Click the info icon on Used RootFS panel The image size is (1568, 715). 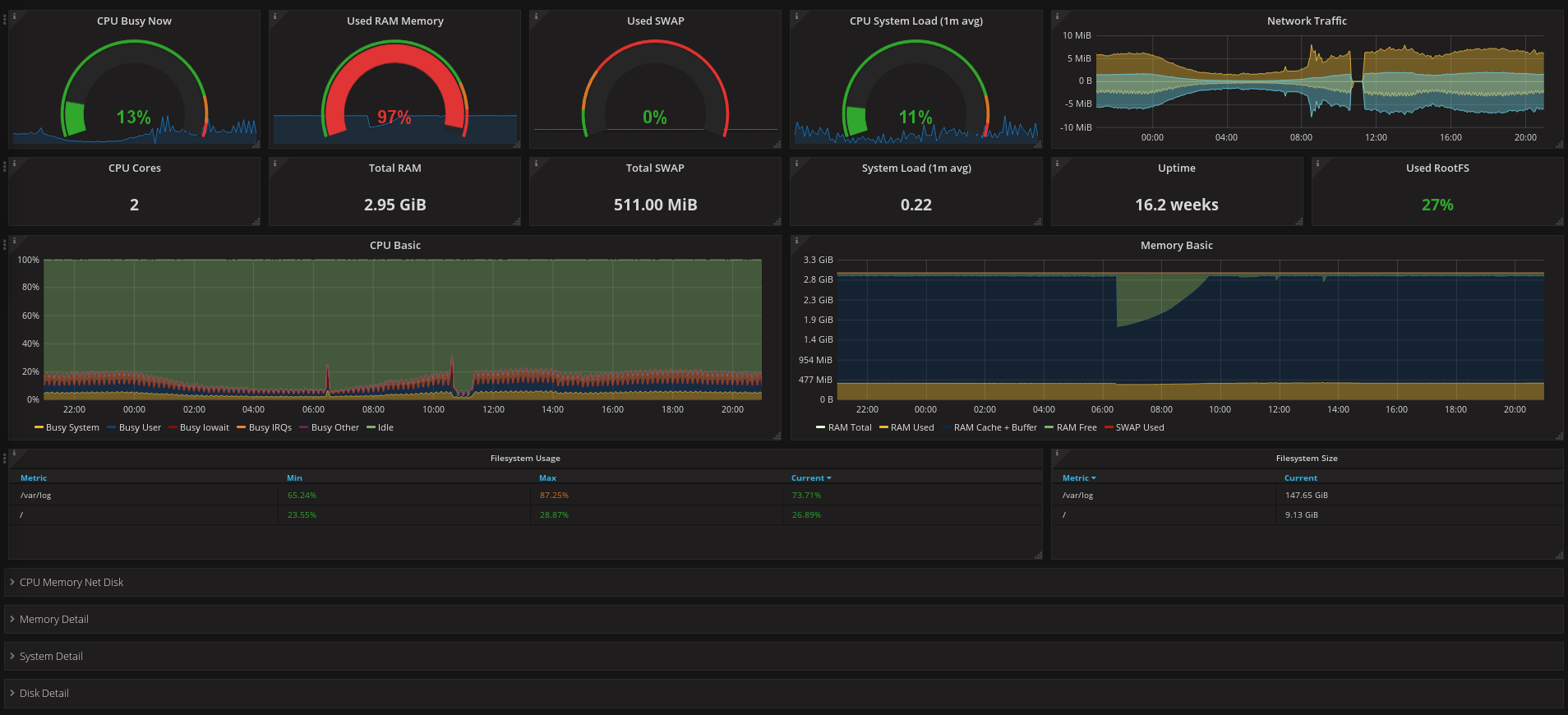[1317, 163]
